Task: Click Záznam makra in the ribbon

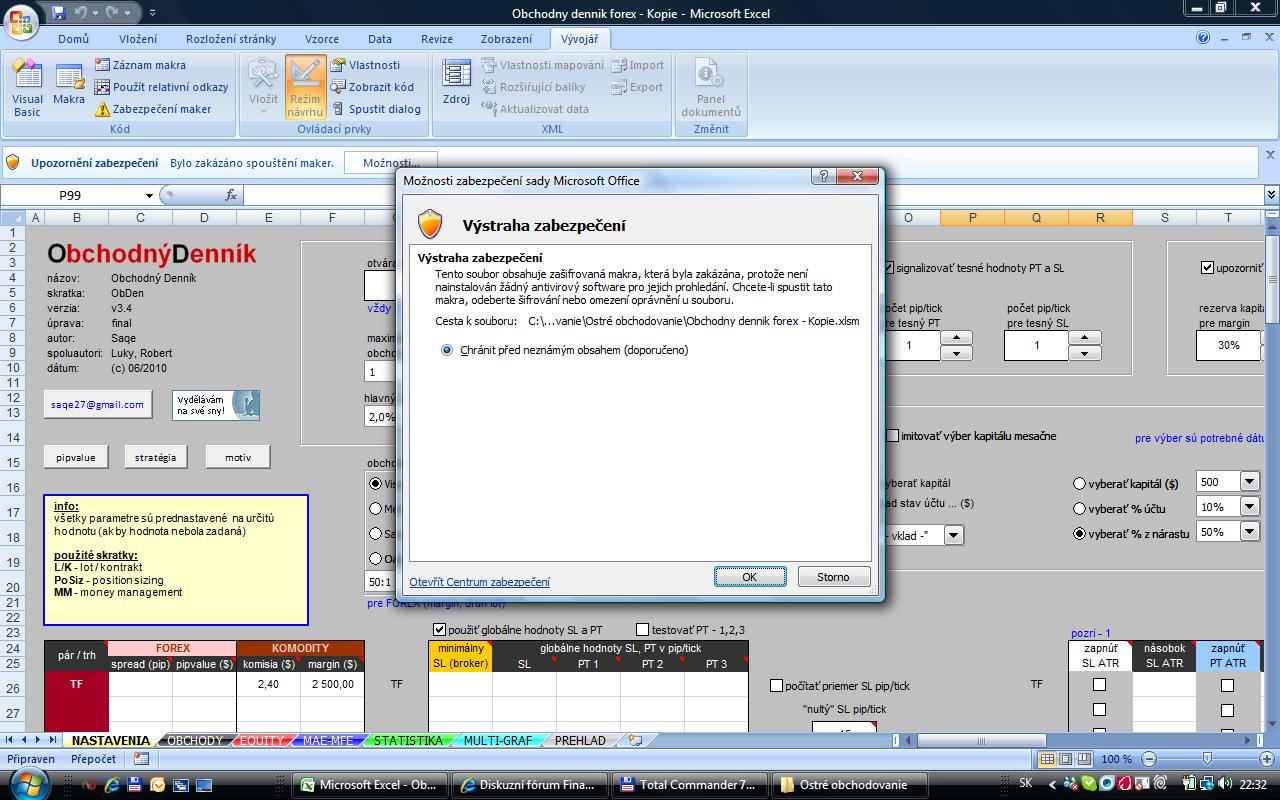Action: (x=148, y=65)
